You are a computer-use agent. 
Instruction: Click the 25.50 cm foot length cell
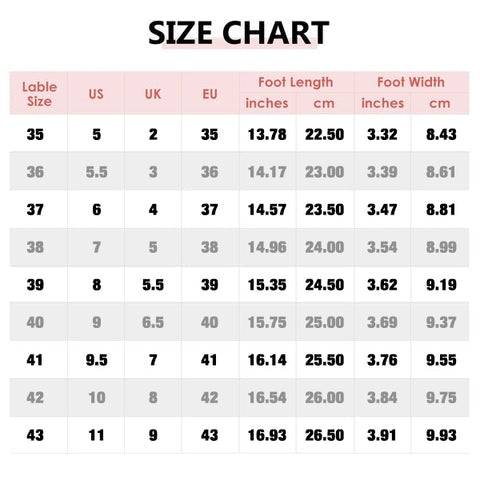(x=324, y=360)
